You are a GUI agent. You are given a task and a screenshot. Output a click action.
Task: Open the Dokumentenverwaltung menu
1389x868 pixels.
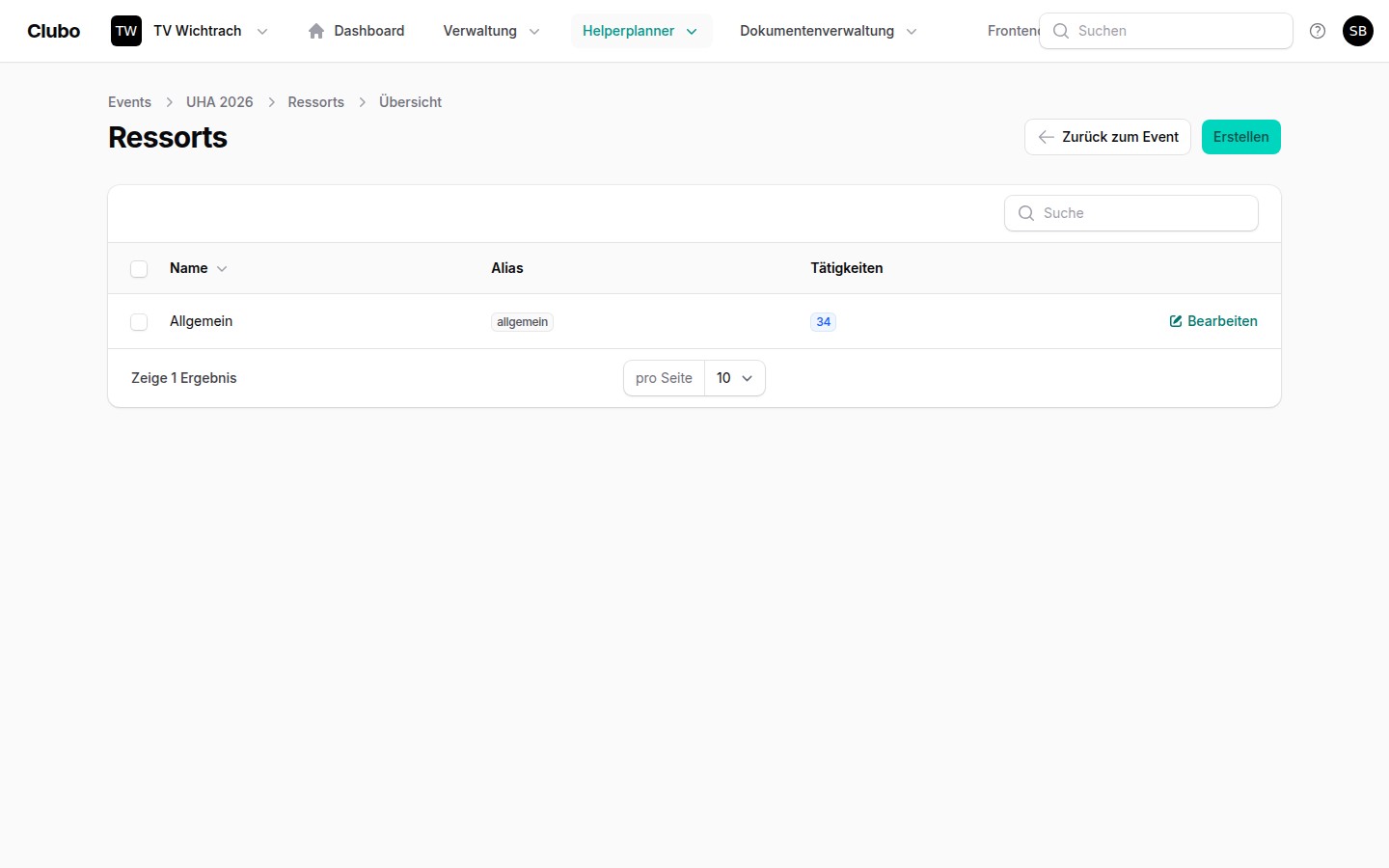[x=828, y=31]
